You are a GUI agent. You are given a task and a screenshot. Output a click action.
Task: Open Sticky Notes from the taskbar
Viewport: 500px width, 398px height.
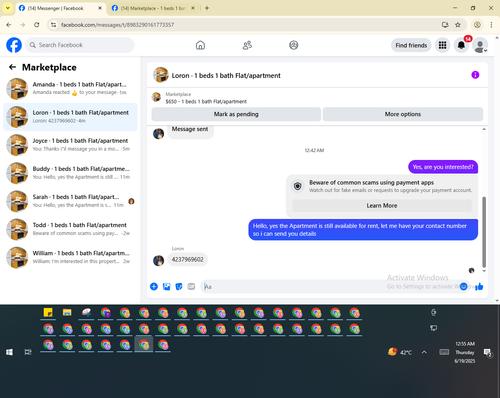click(x=48, y=313)
